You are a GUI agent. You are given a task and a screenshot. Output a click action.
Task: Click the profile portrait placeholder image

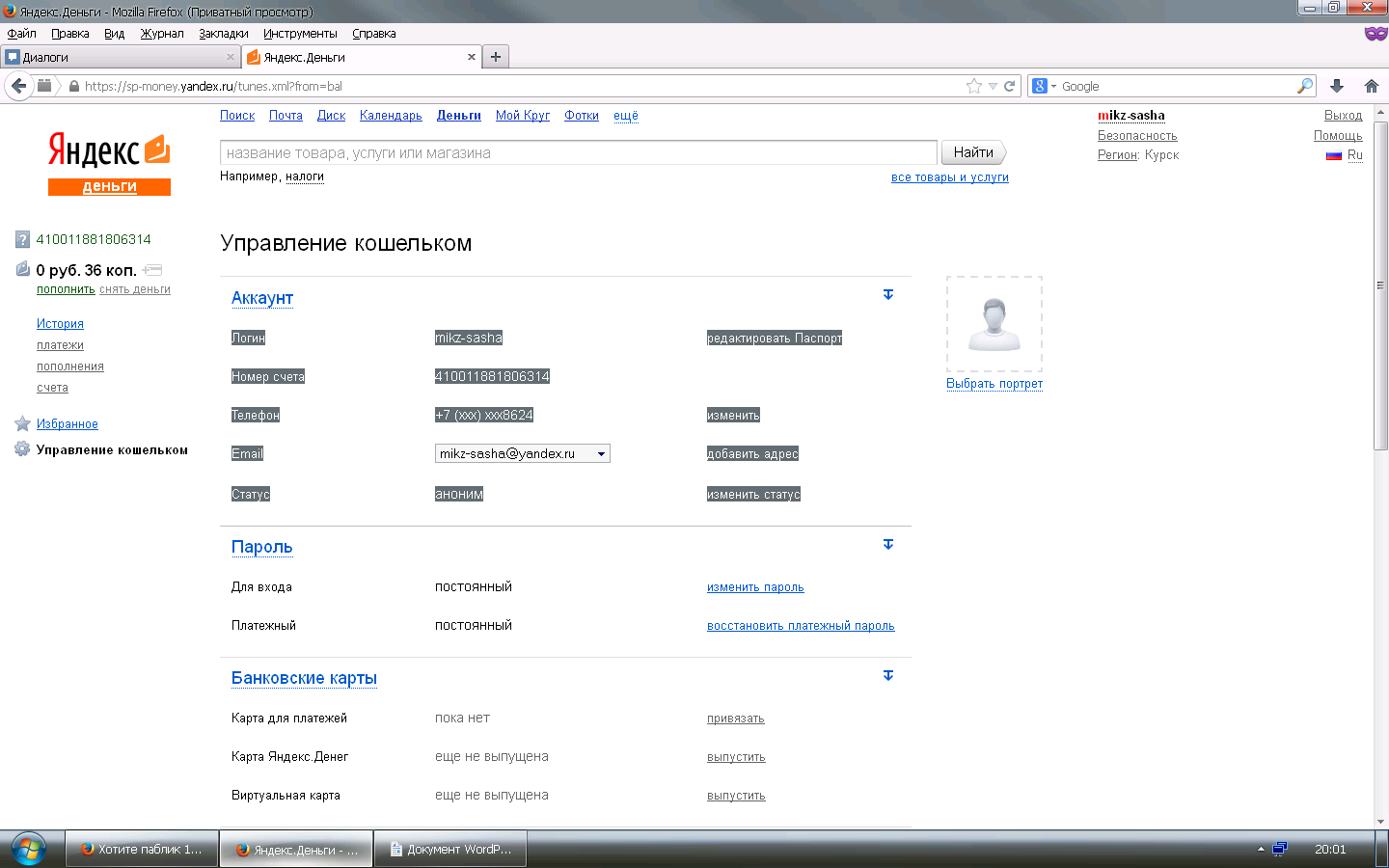pos(994,324)
